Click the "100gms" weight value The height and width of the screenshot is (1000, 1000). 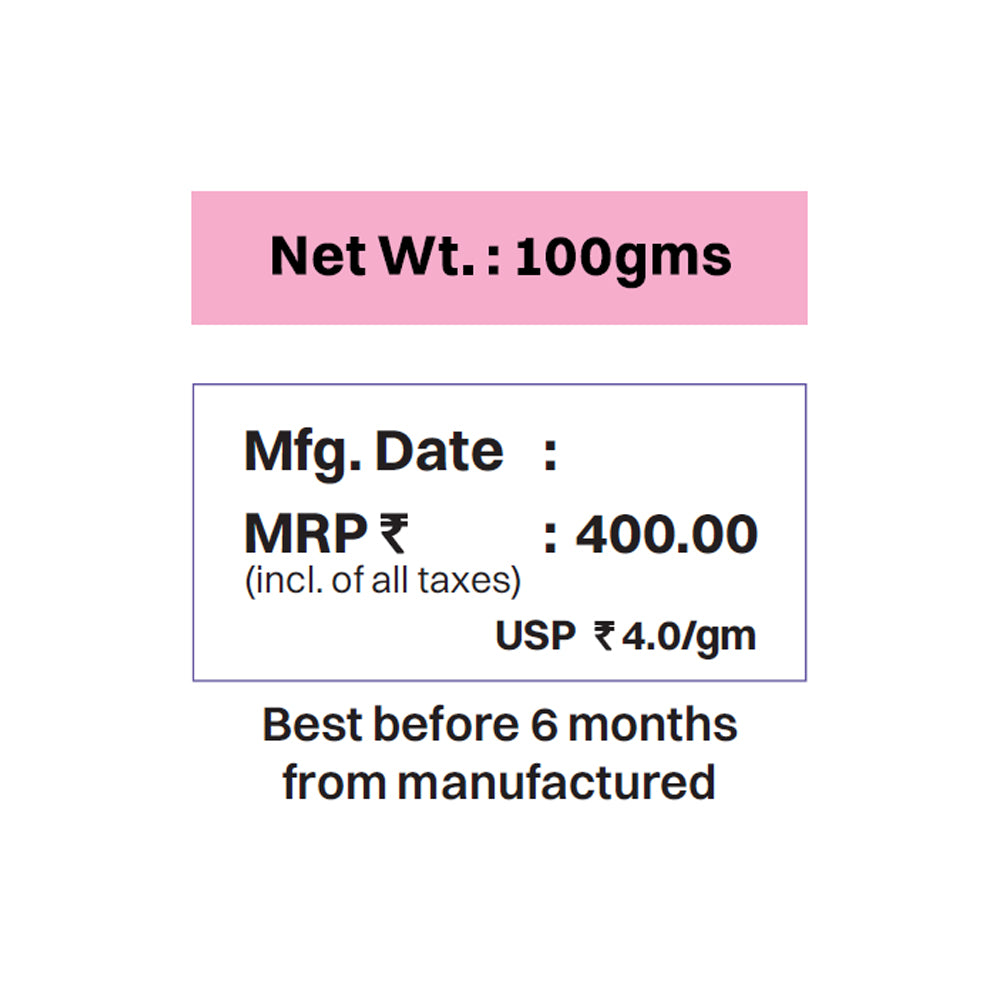[x=624, y=257]
